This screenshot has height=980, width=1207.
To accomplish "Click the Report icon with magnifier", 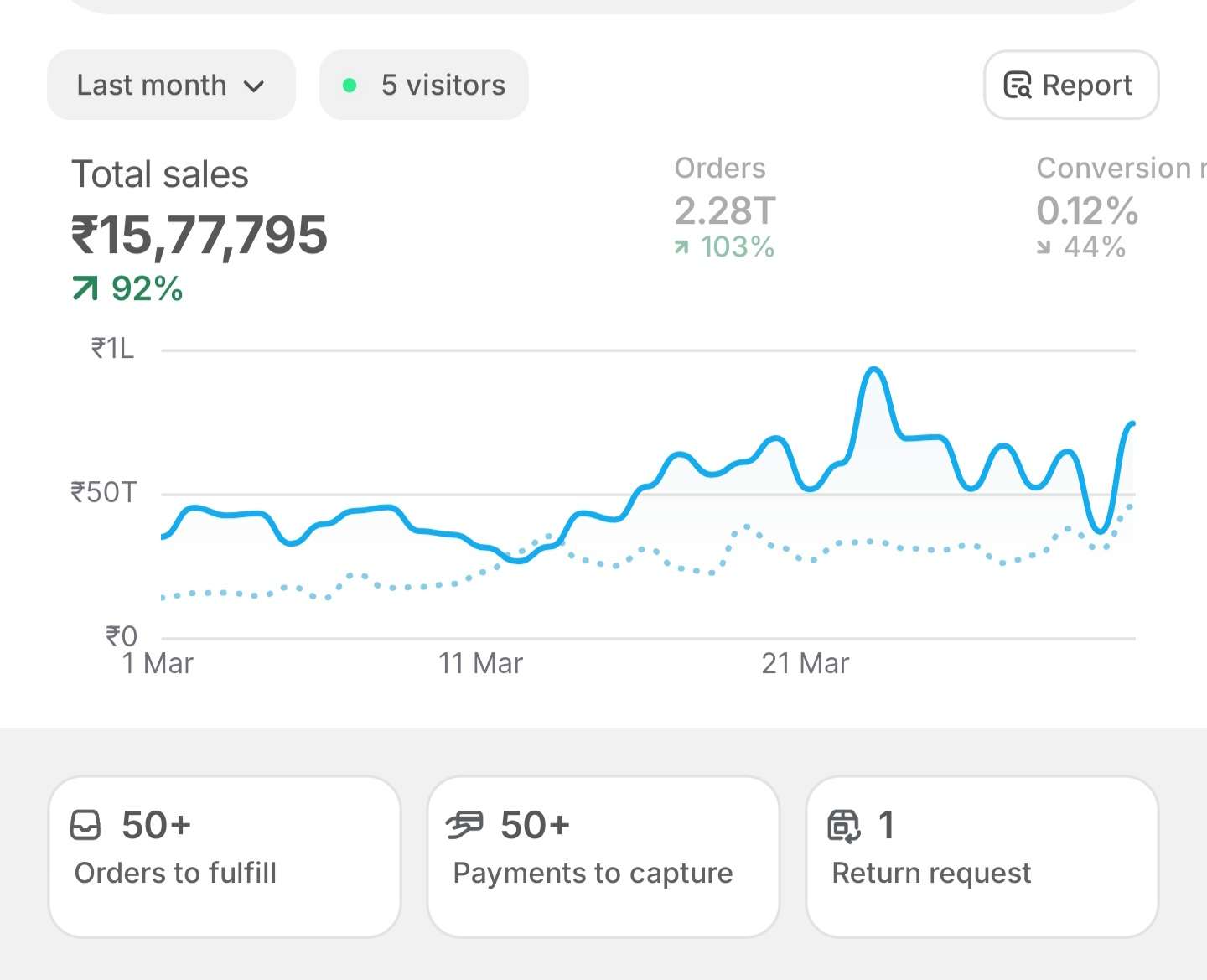I will (1018, 86).
